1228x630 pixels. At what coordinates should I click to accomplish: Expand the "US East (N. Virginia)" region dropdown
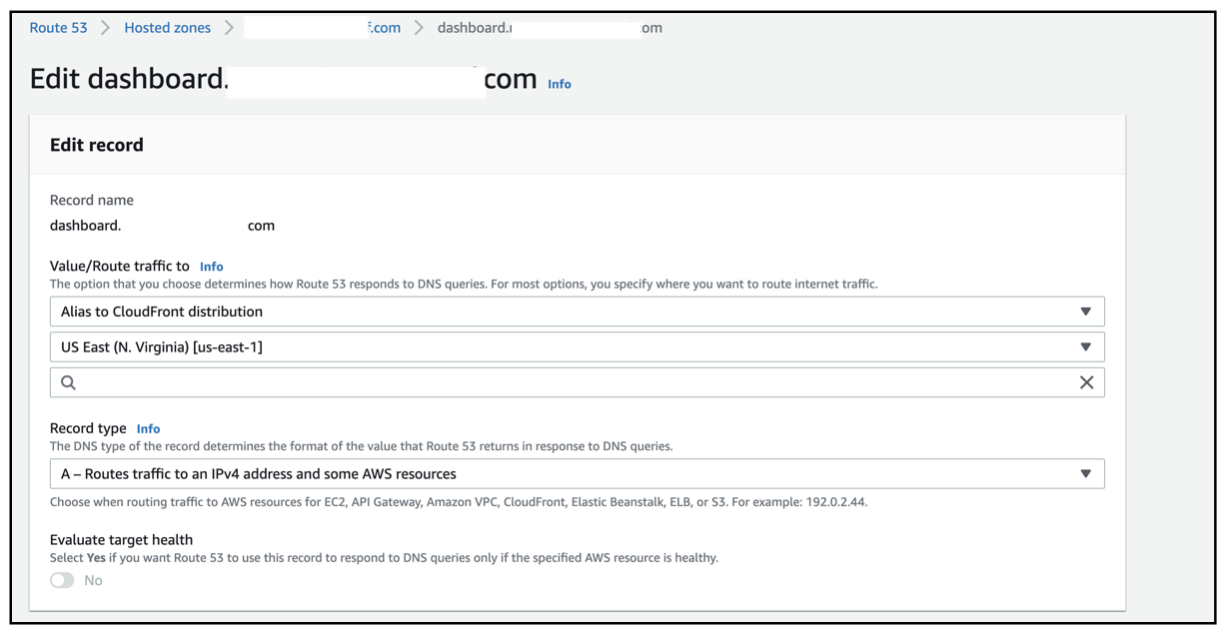pyautogui.click(x=560, y=348)
